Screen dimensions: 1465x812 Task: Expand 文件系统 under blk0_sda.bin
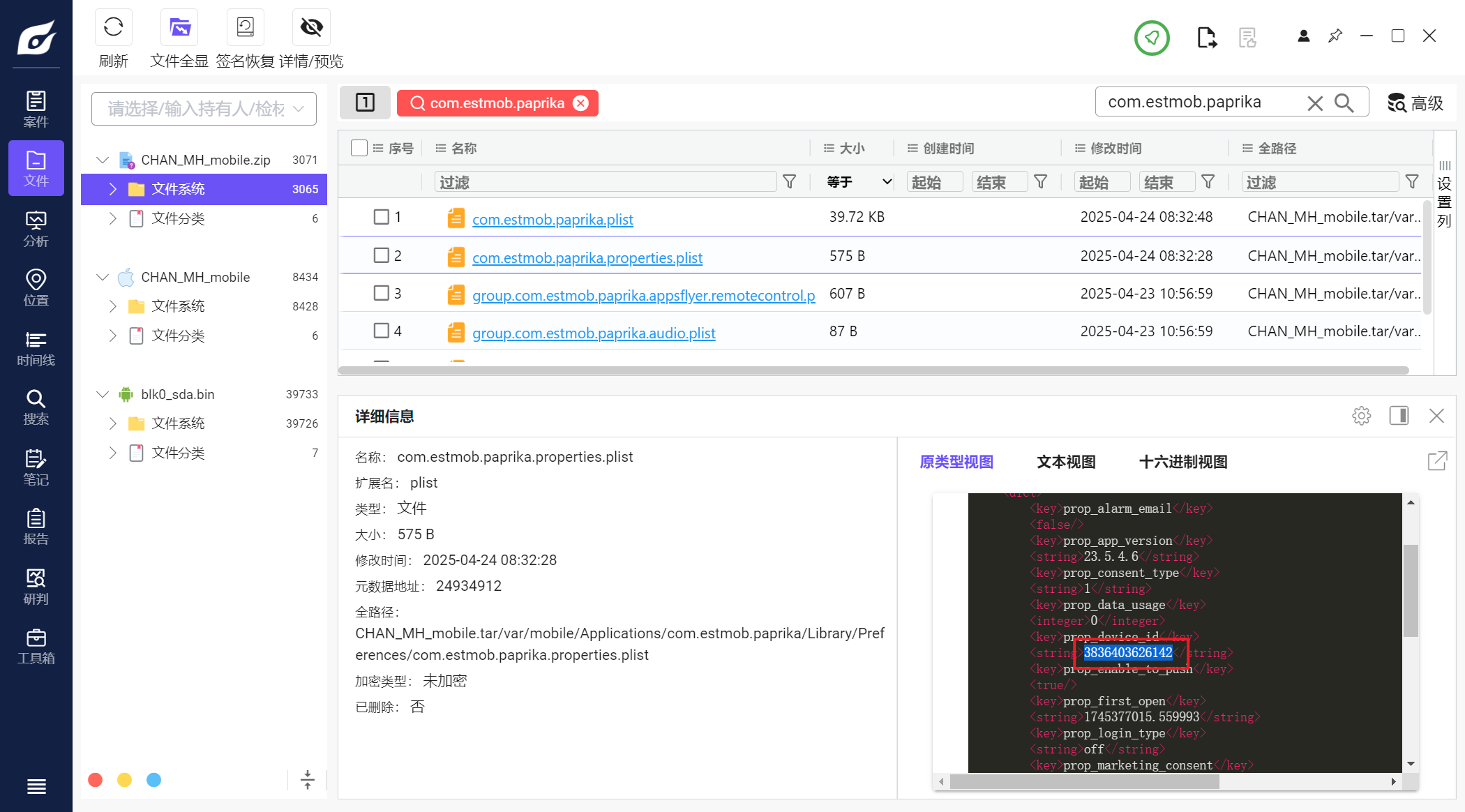113,423
